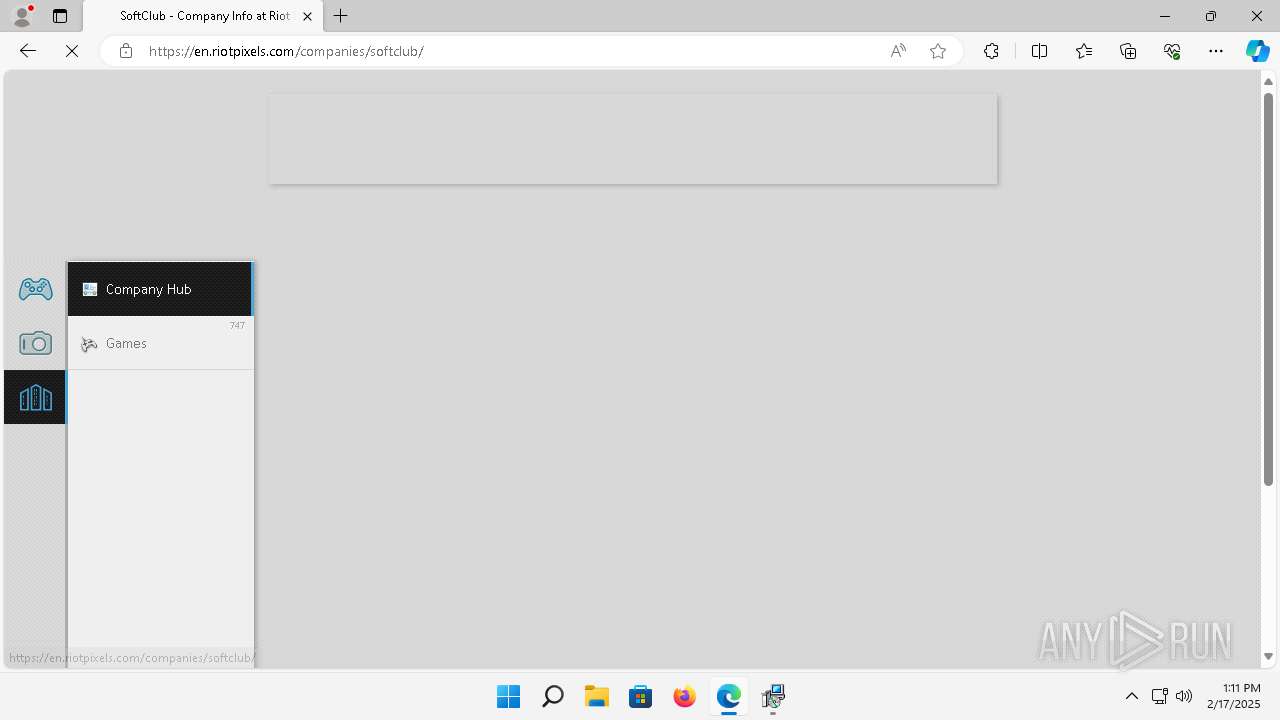
Task: Open a new browser tab
Action: 341,16
